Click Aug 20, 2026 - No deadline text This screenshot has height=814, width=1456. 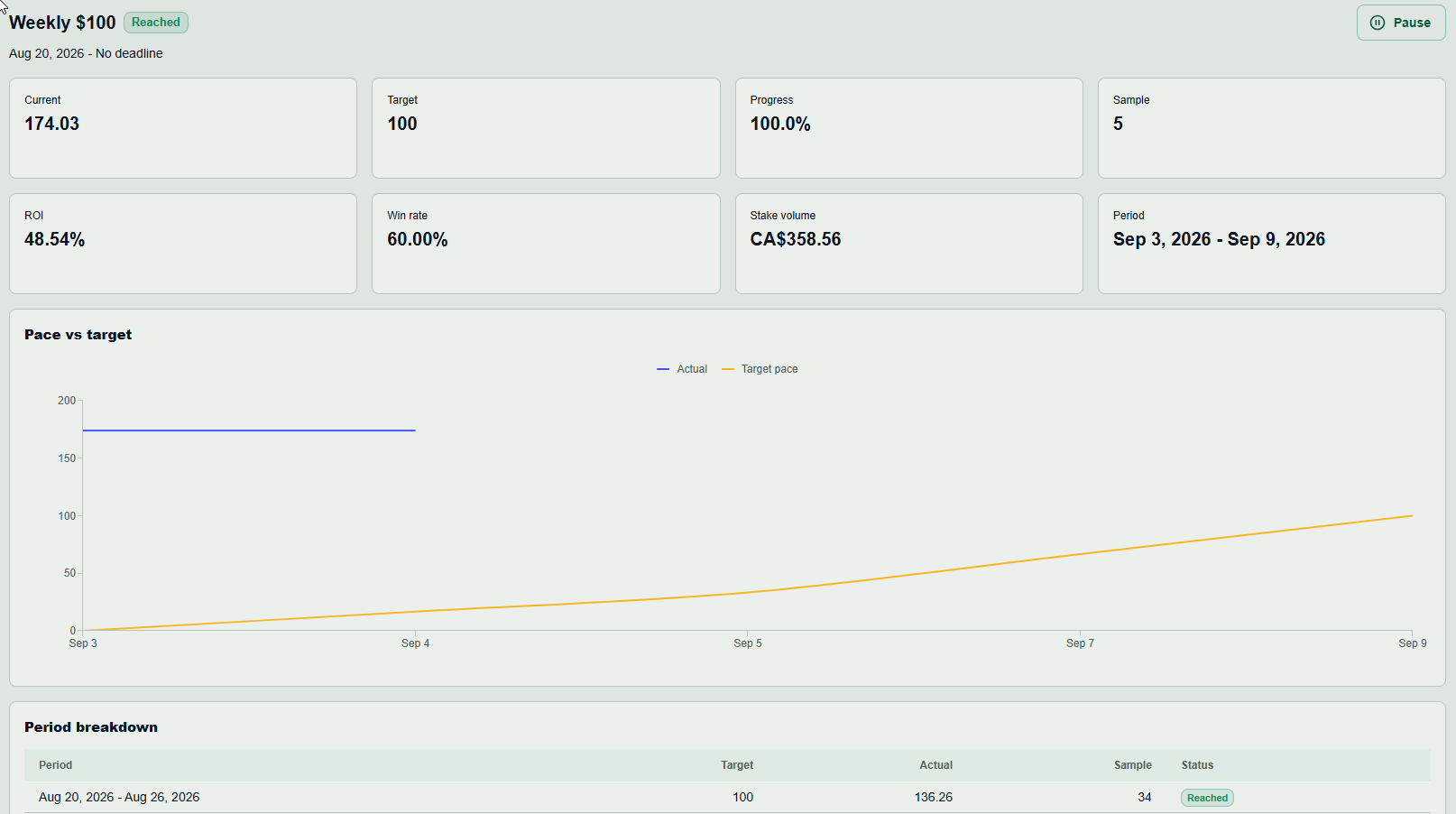[x=86, y=53]
